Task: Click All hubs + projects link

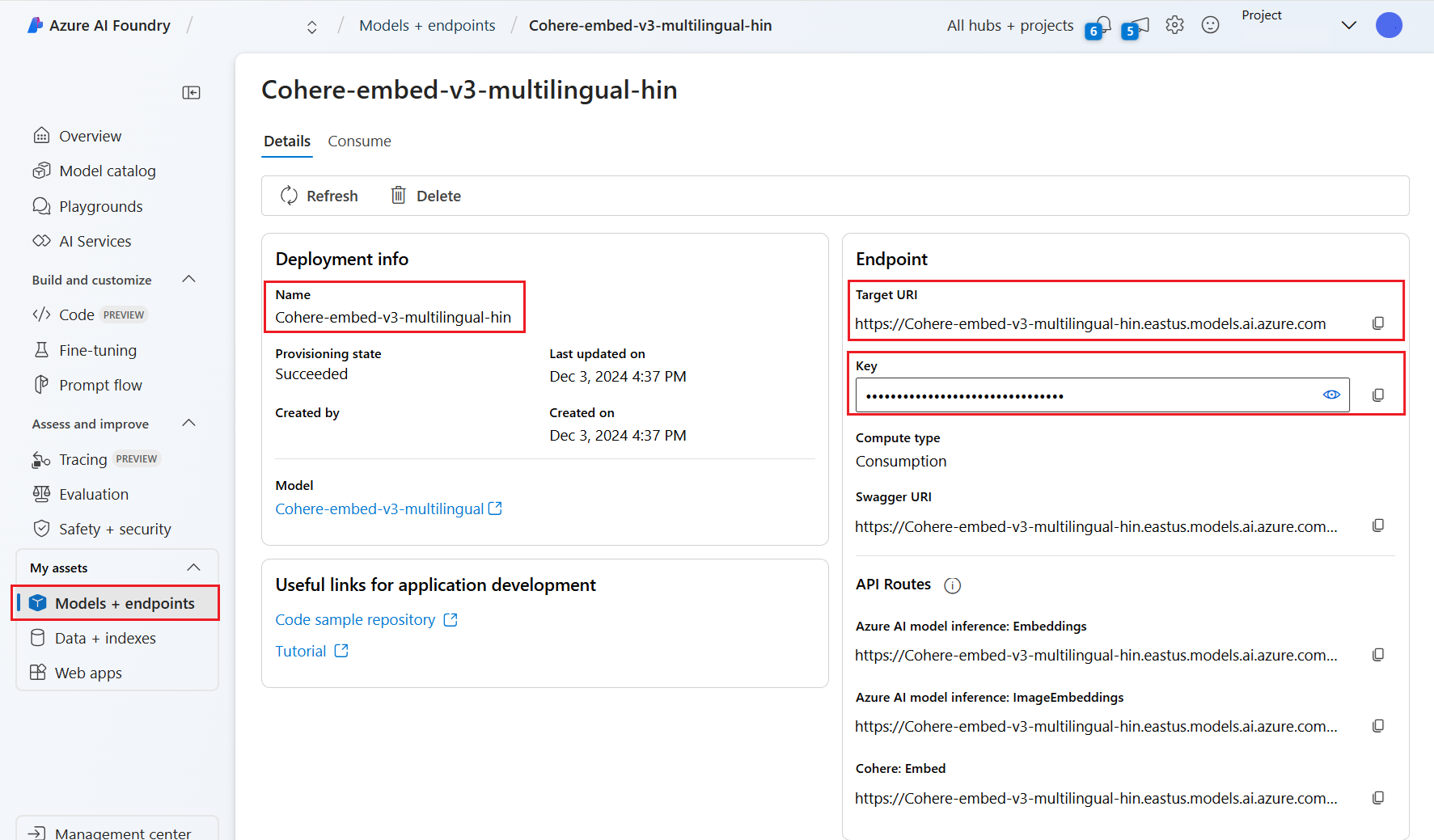Action: [1010, 26]
